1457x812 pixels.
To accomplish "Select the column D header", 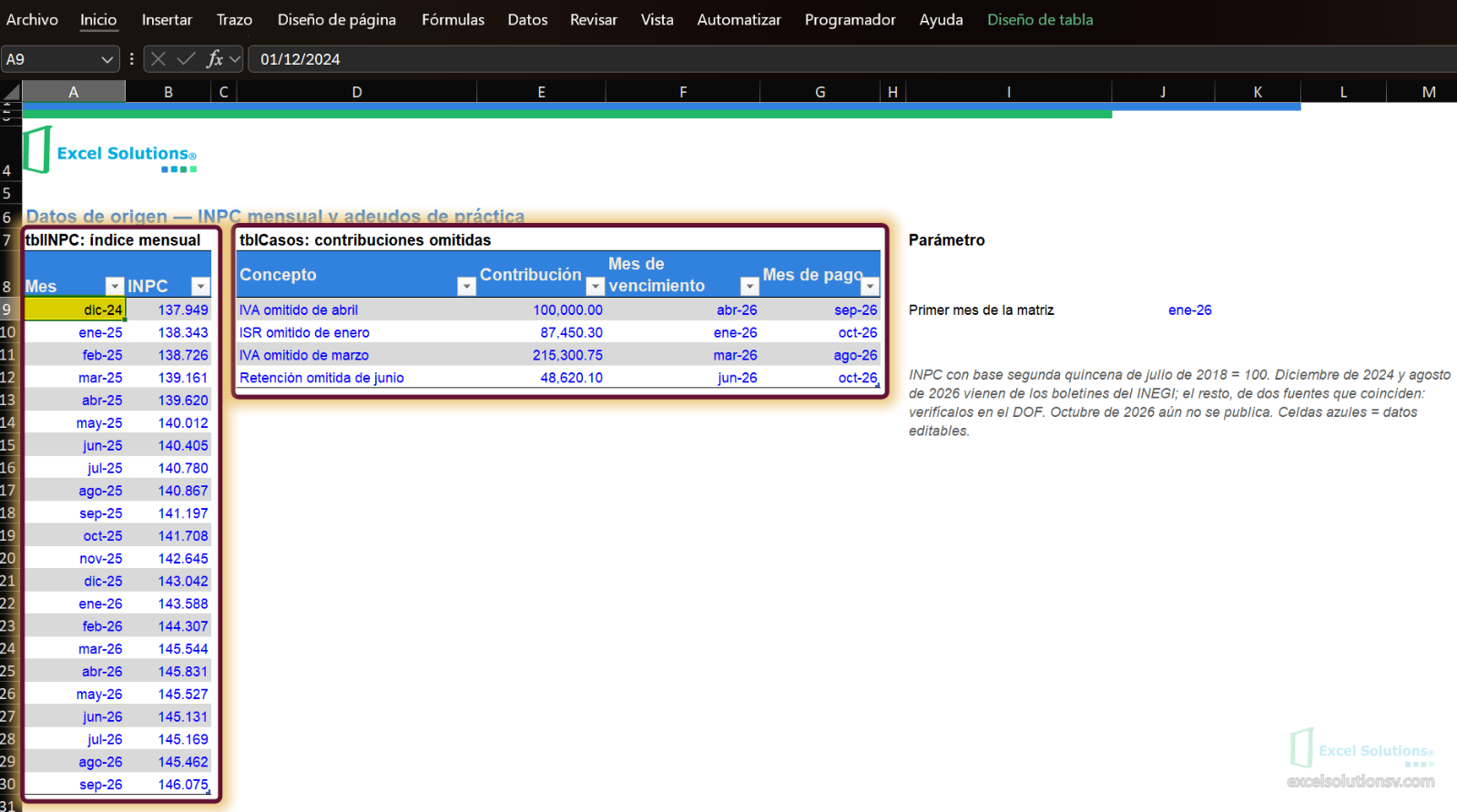I will pyautogui.click(x=357, y=92).
